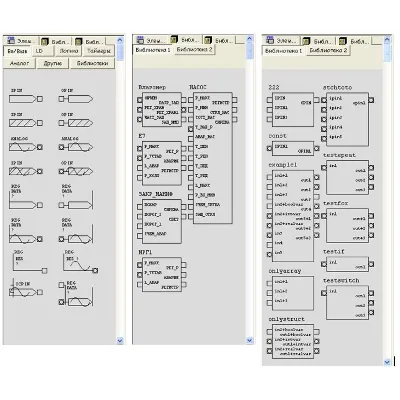The image size is (400, 400).
Task: Click the scrollbar thumb in the Вх/Вых palette
Action: tap(120, 52)
